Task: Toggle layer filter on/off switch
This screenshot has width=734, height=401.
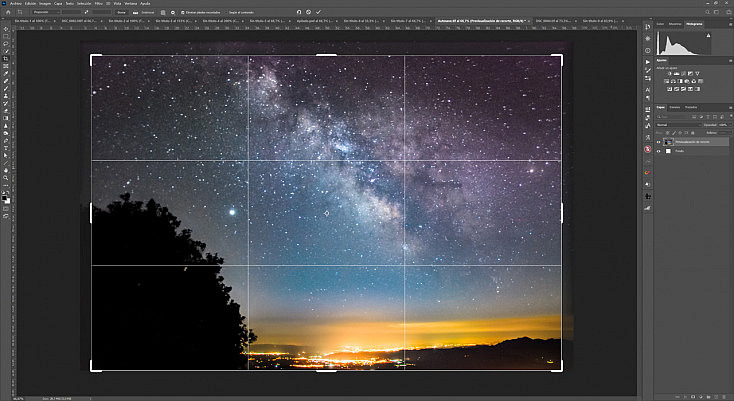Action: point(731,116)
